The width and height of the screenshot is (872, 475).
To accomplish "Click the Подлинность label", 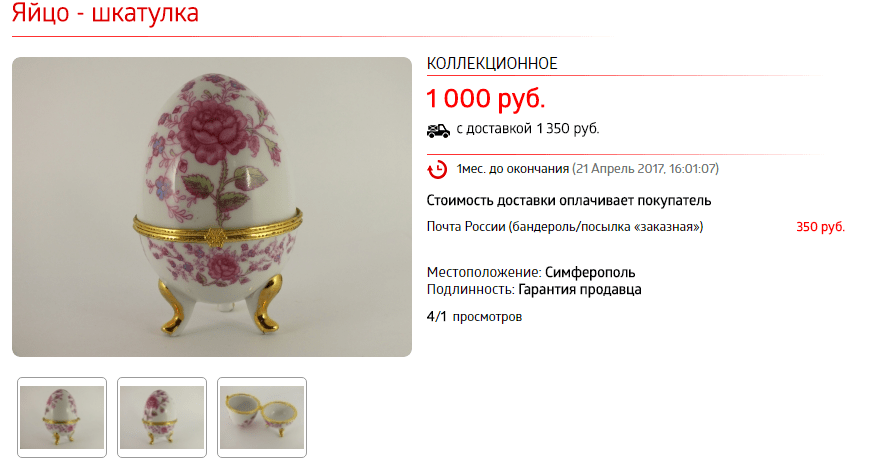I will (x=470, y=290).
